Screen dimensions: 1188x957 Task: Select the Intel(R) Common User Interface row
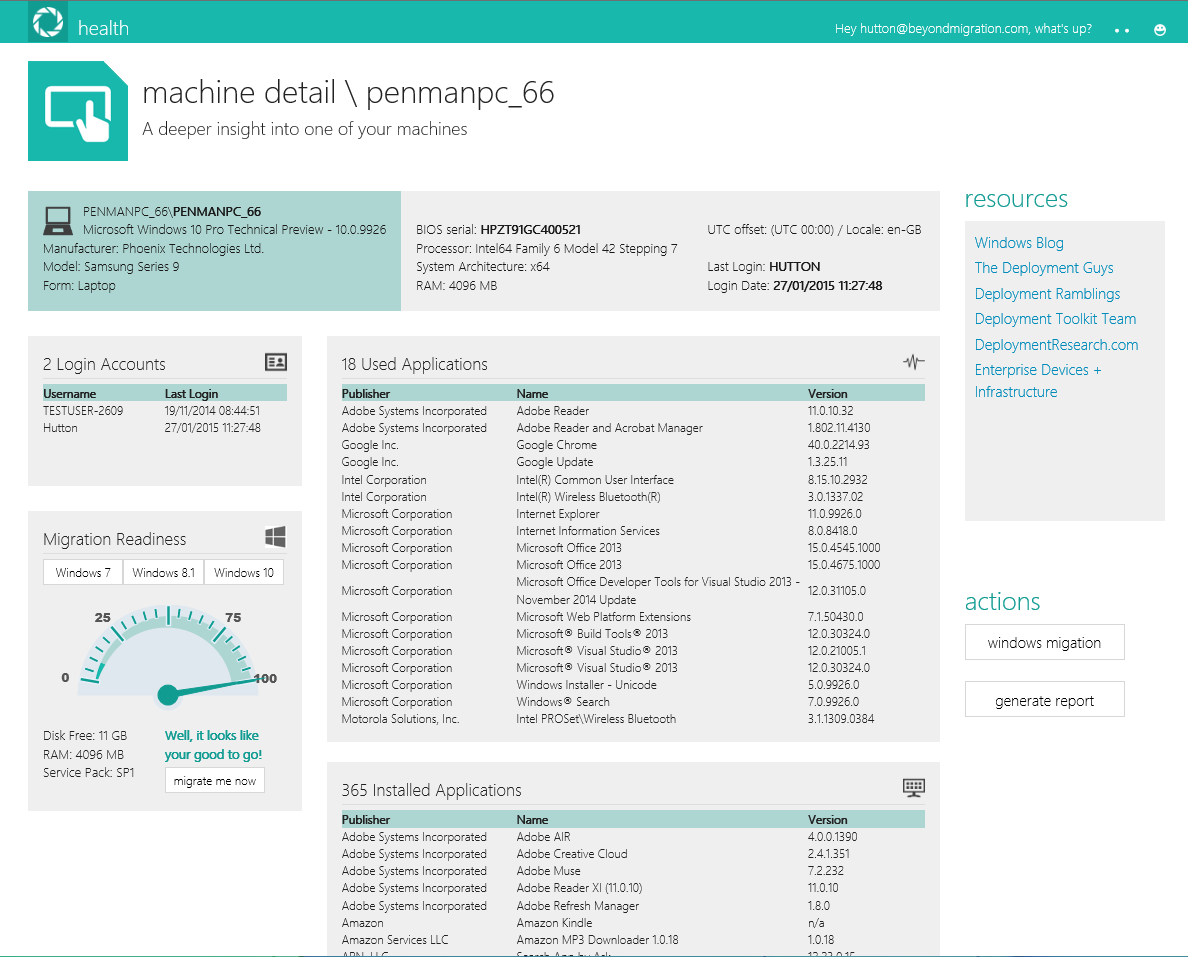[x=633, y=480]
